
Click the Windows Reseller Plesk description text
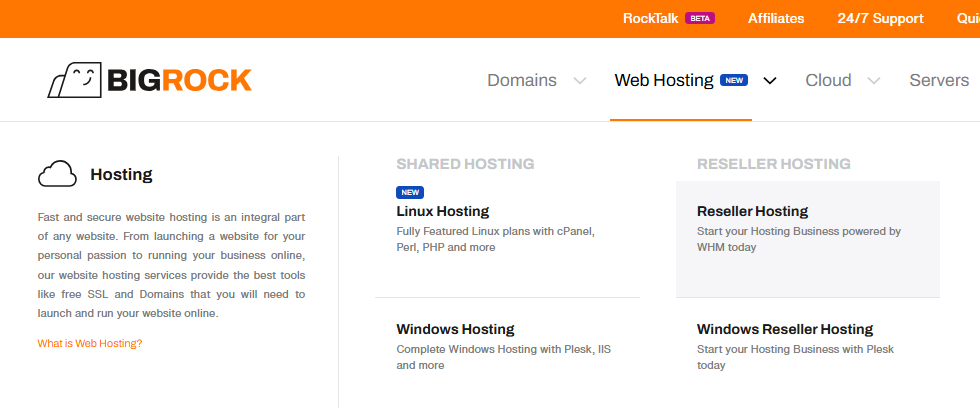pos(796,357)
